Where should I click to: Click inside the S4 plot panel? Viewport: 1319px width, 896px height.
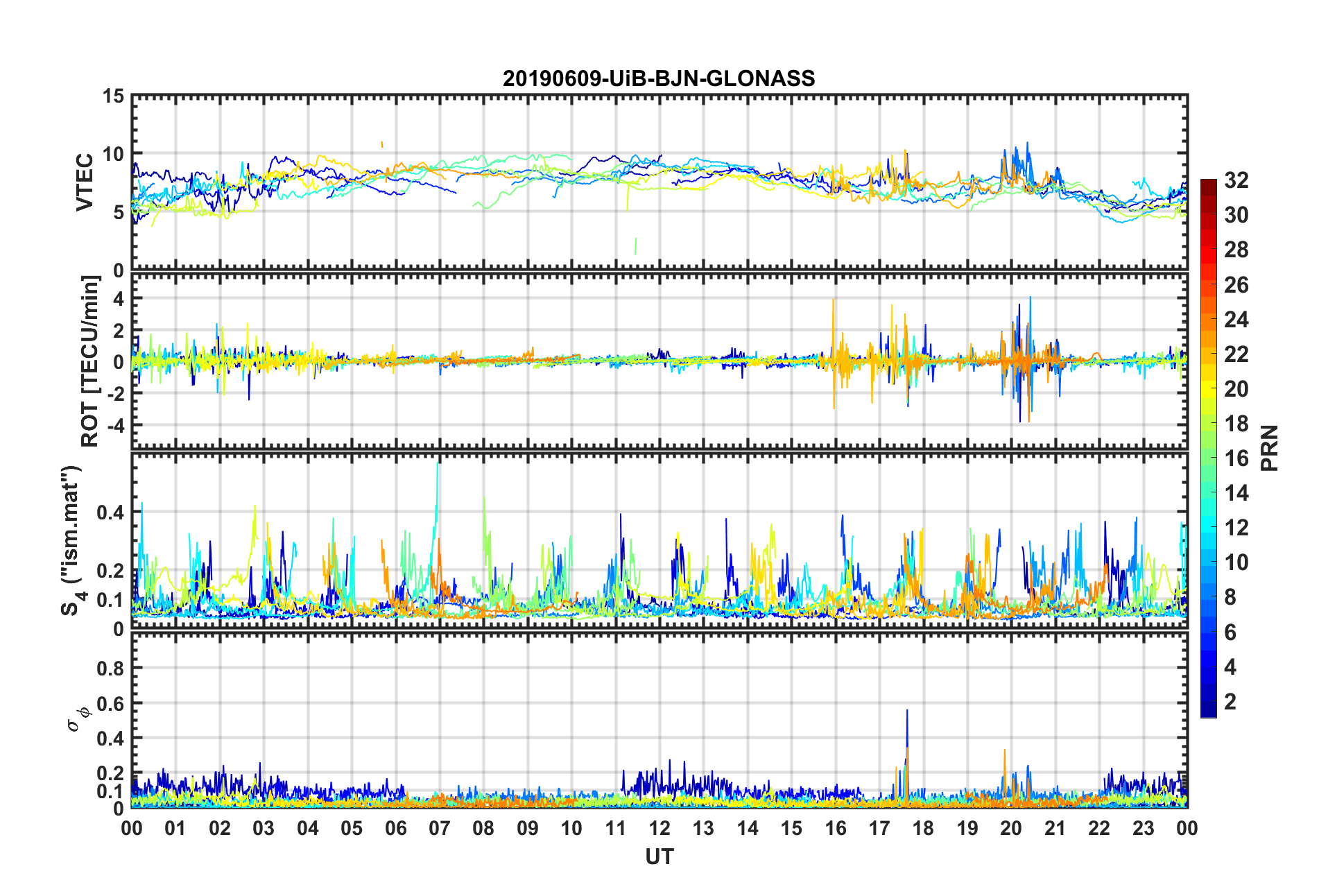pyautogui.click(x=659, y=541)
